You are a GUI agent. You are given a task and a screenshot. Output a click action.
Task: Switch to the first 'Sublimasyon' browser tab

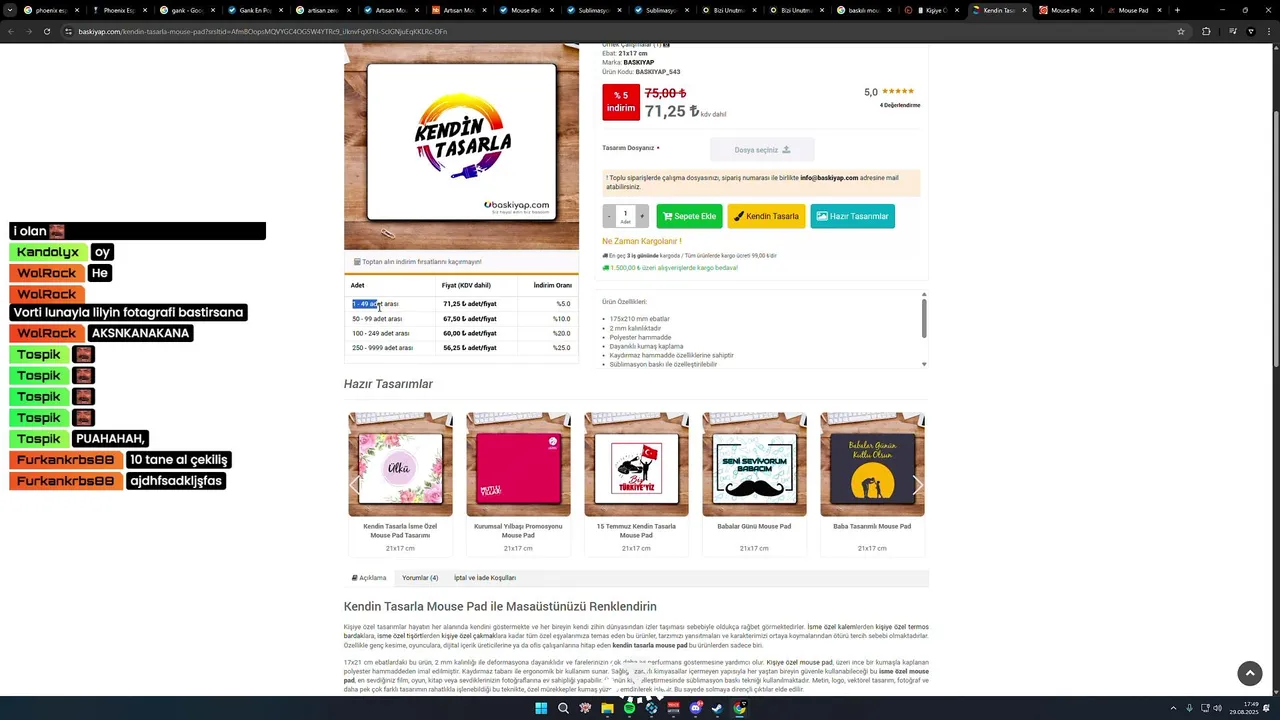(595, 10)
